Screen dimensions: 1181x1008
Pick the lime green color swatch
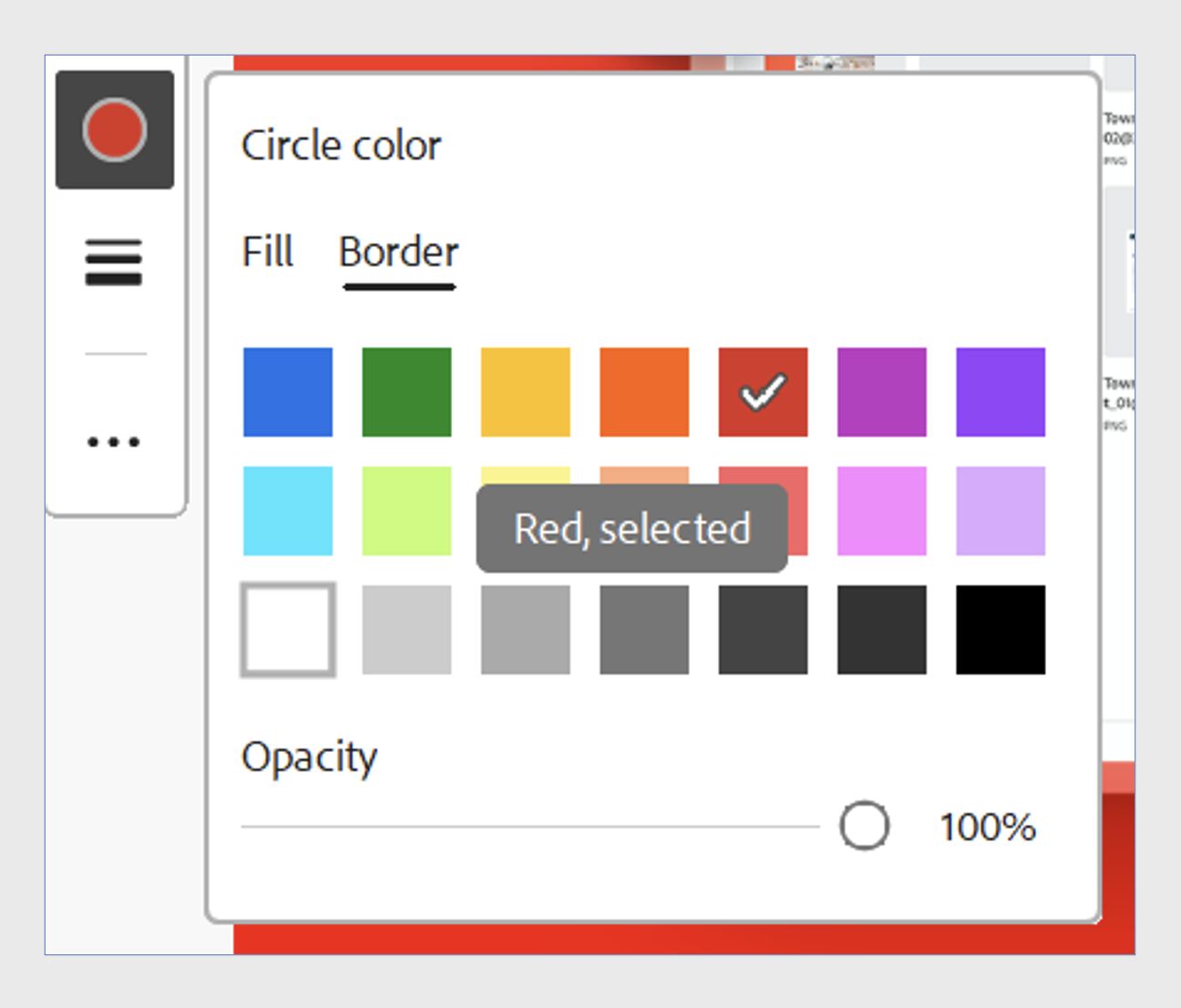[x=406, y=511]
